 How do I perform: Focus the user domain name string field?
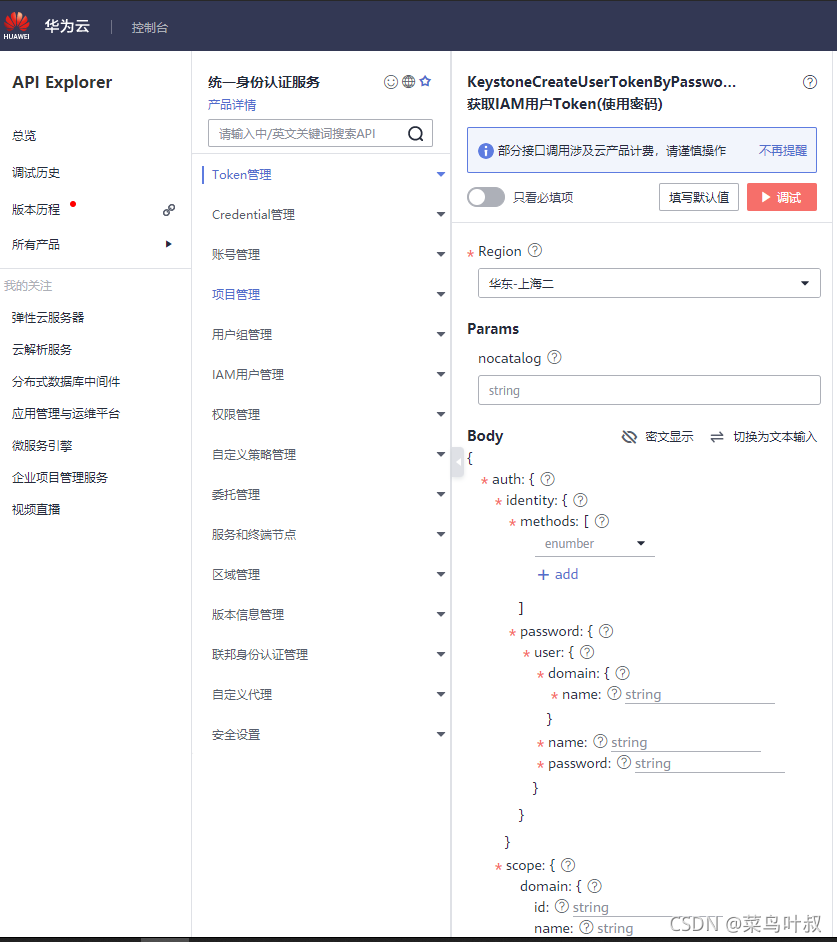[x=699, y=694]
